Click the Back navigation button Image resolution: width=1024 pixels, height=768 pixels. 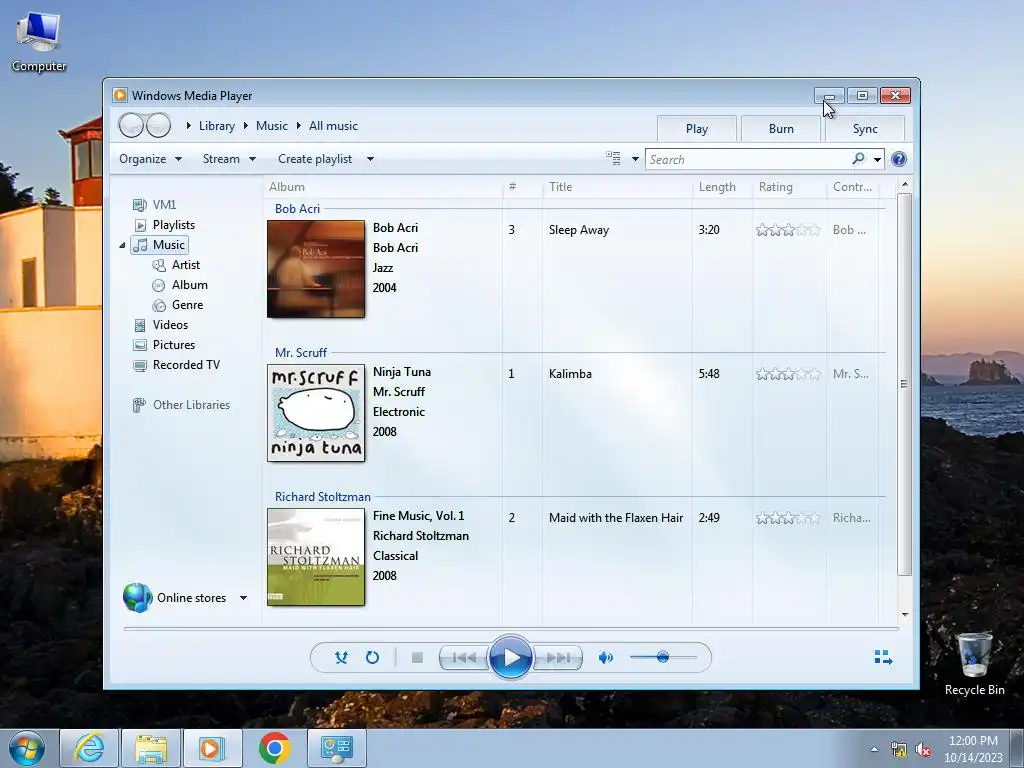tap(131, 125)
